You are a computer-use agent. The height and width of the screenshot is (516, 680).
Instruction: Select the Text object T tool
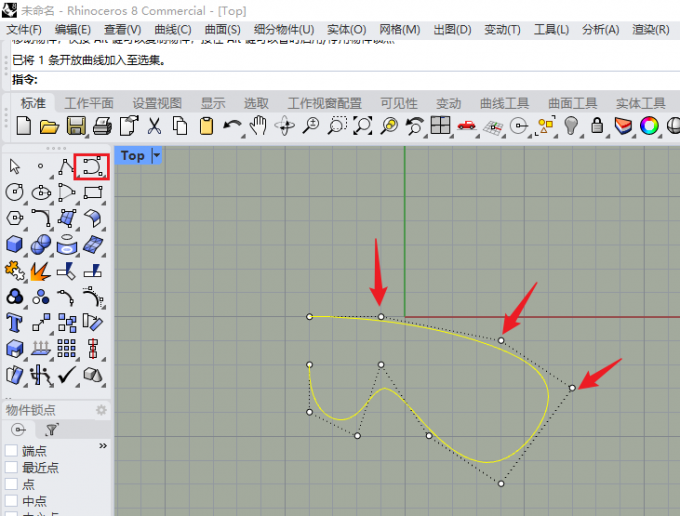click(14, 323)
